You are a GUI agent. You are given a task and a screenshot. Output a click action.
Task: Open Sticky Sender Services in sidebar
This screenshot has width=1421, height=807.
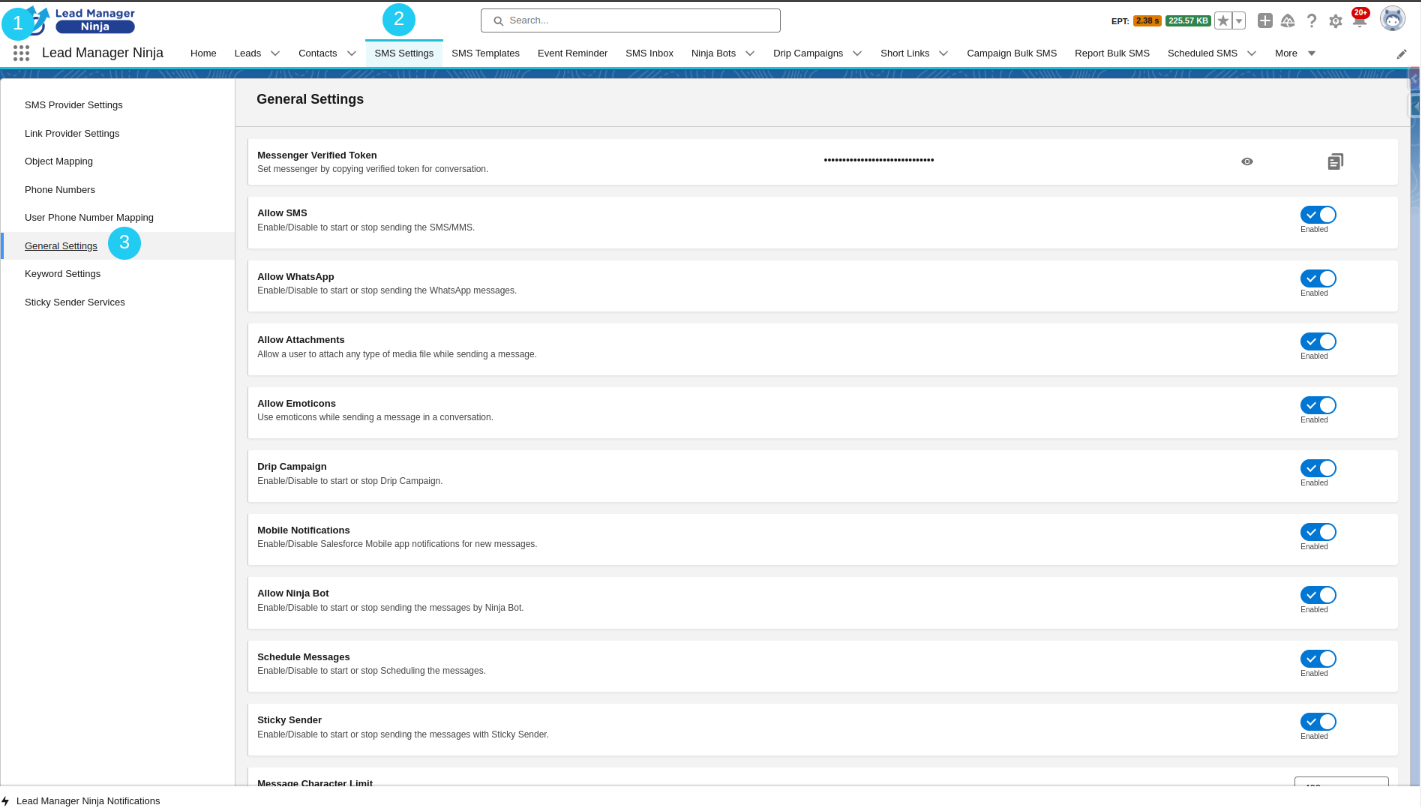pyautogui.click(x=75, y=302)
